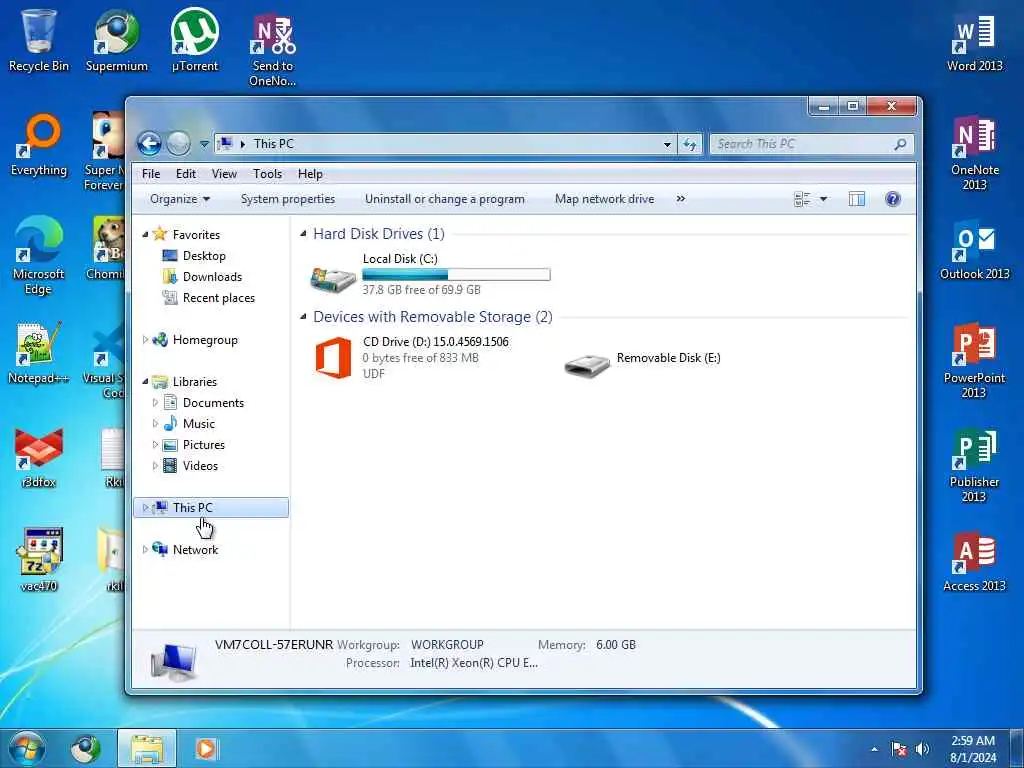This screenshot has height=768, width=1024.
Task: Expand the This PC tree node
Action: [145, 507]
